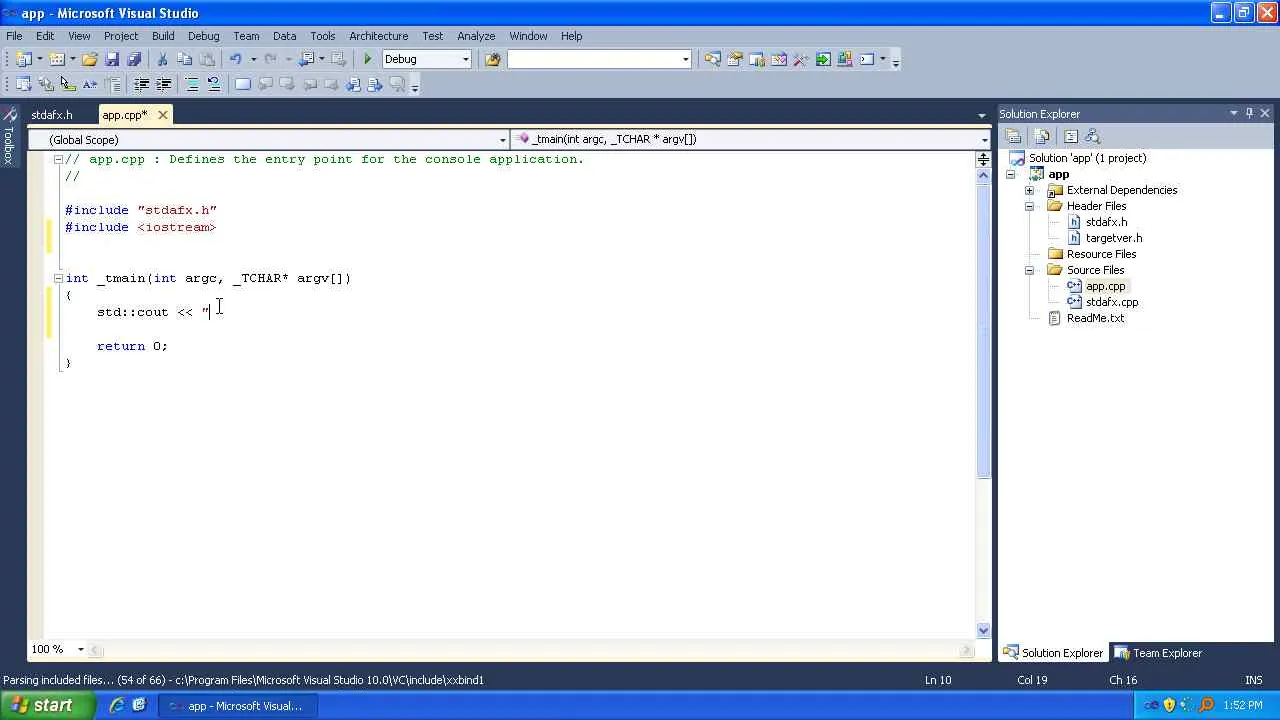Click the Save All icon

click(x=134, y=59)
